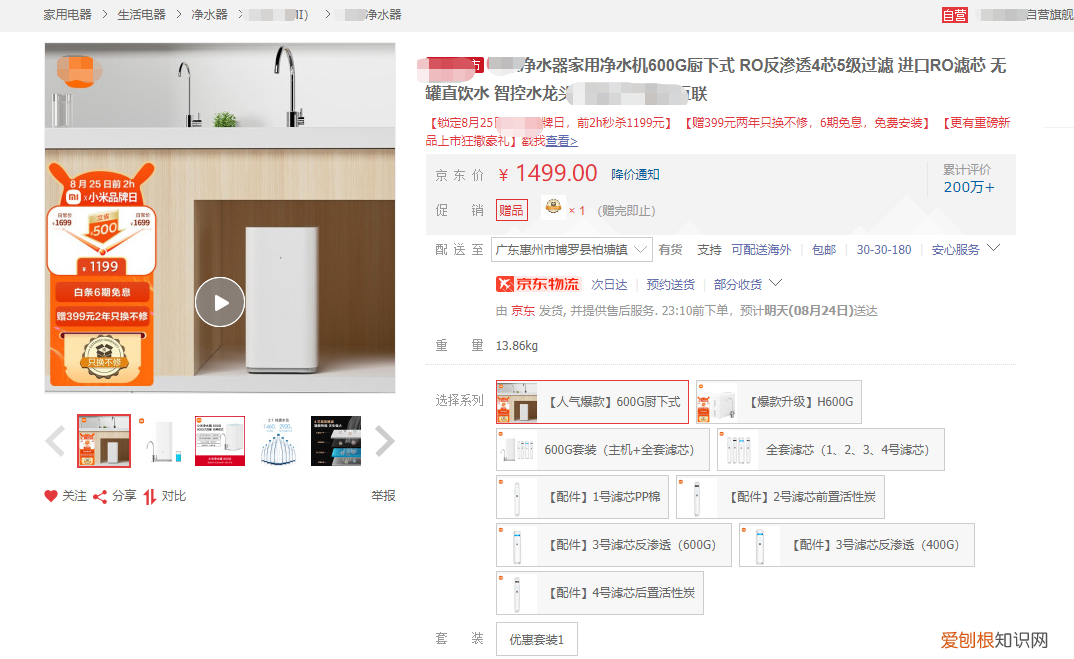Click the 分享 share icon
Image resolution: width=1074 pixels, height=659 pixels.
tap(99, 495)
